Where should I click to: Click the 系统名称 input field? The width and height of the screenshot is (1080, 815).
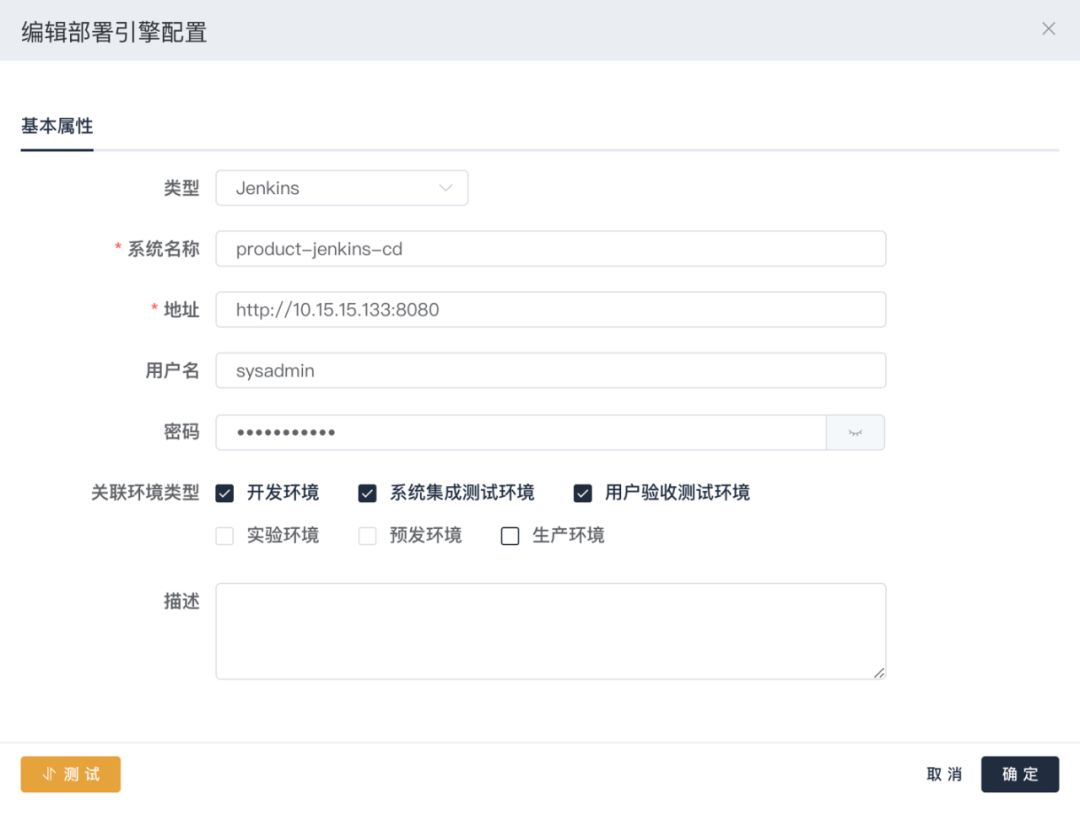tap(550, 249)
